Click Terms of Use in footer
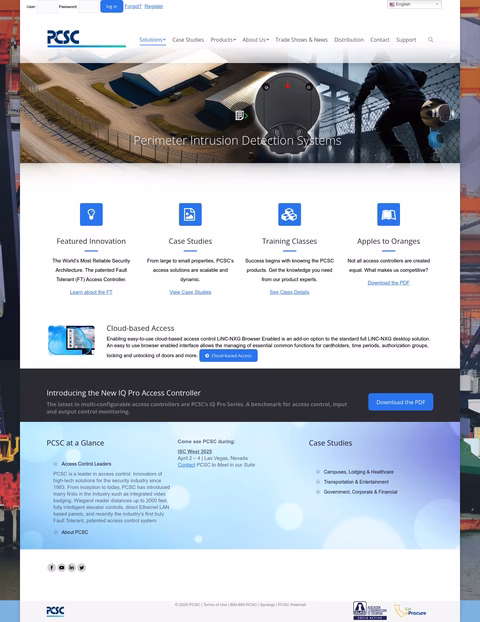480x622 pixels. [x=215, y=605]
